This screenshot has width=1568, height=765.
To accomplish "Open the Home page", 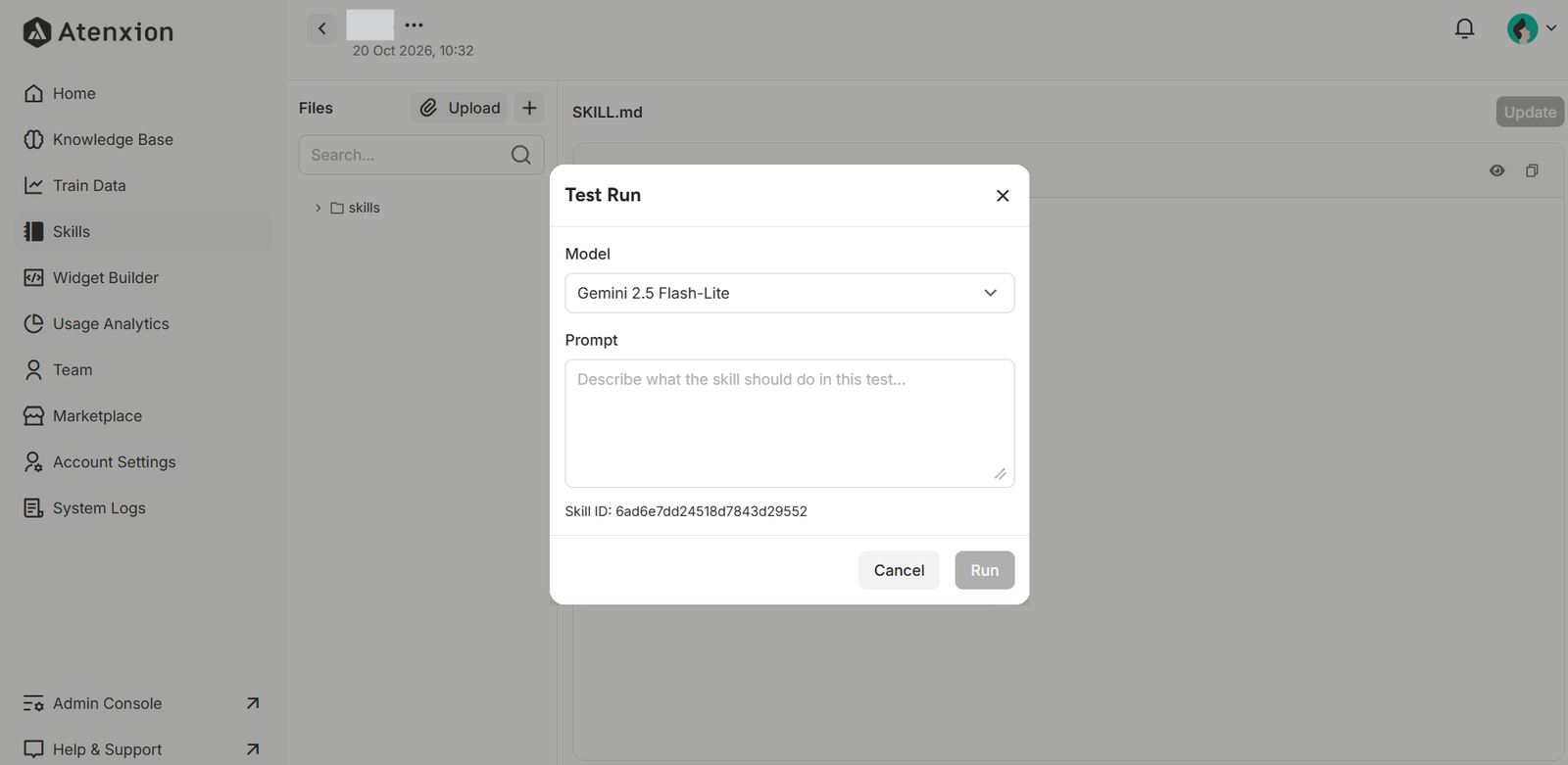I will (x=145, y=93).
